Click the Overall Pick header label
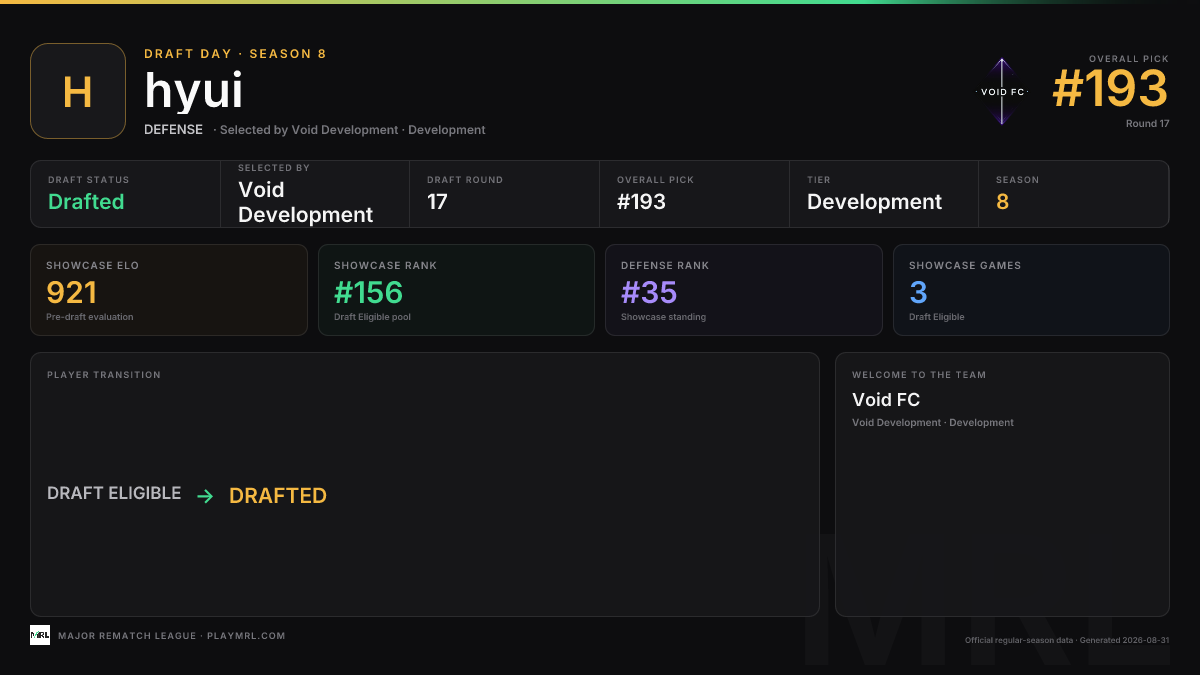 (x=1129, y=59)
